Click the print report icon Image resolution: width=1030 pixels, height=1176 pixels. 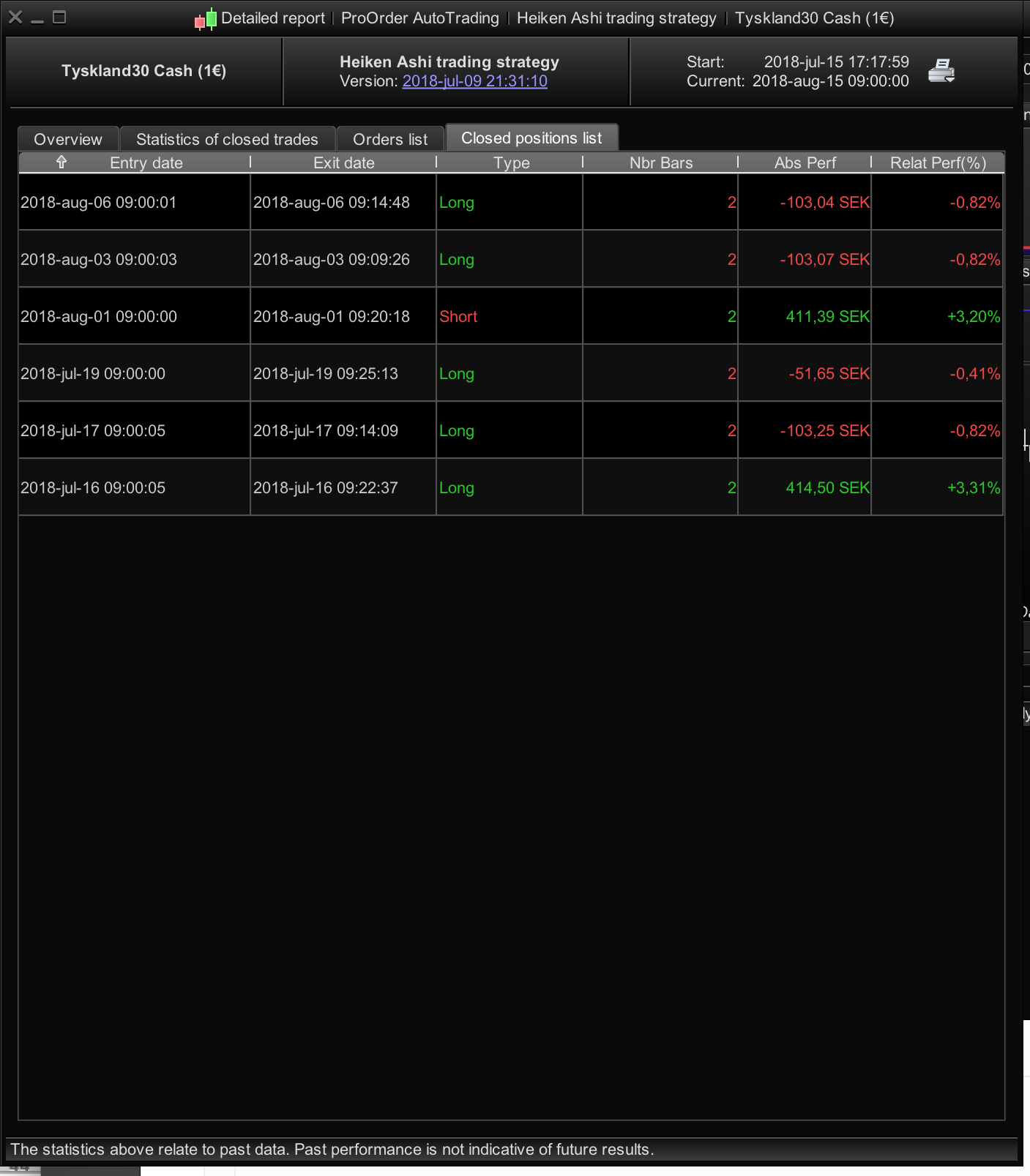pyautogui.click(x=941, y=71)
